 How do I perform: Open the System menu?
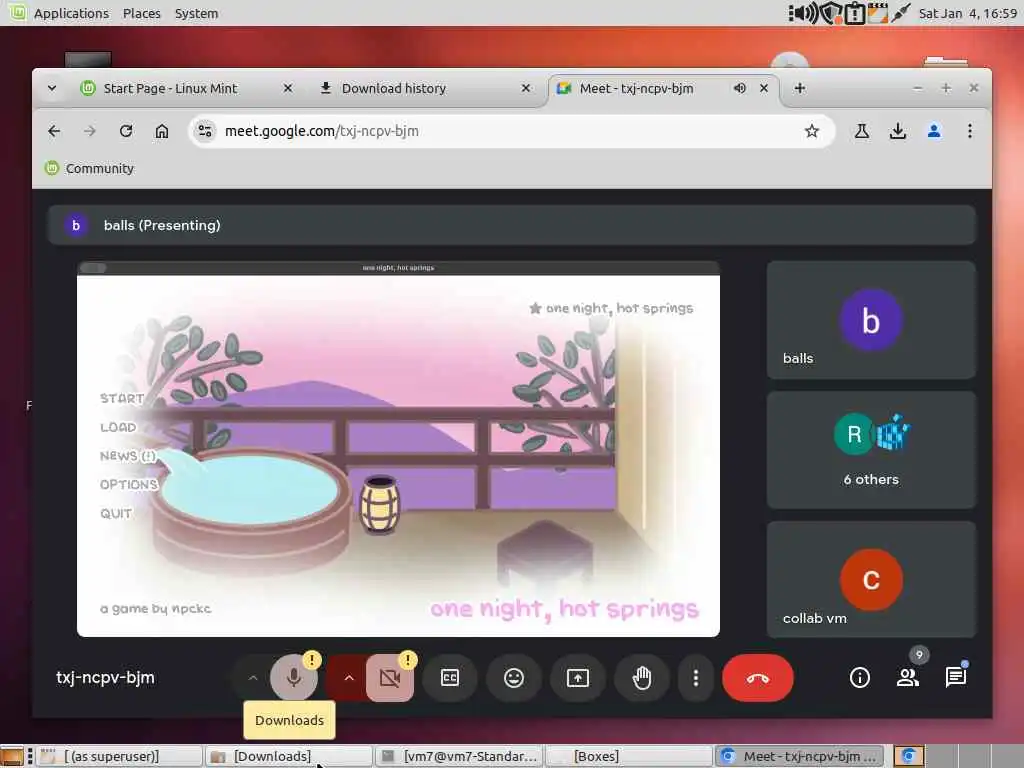click(197, 13)
